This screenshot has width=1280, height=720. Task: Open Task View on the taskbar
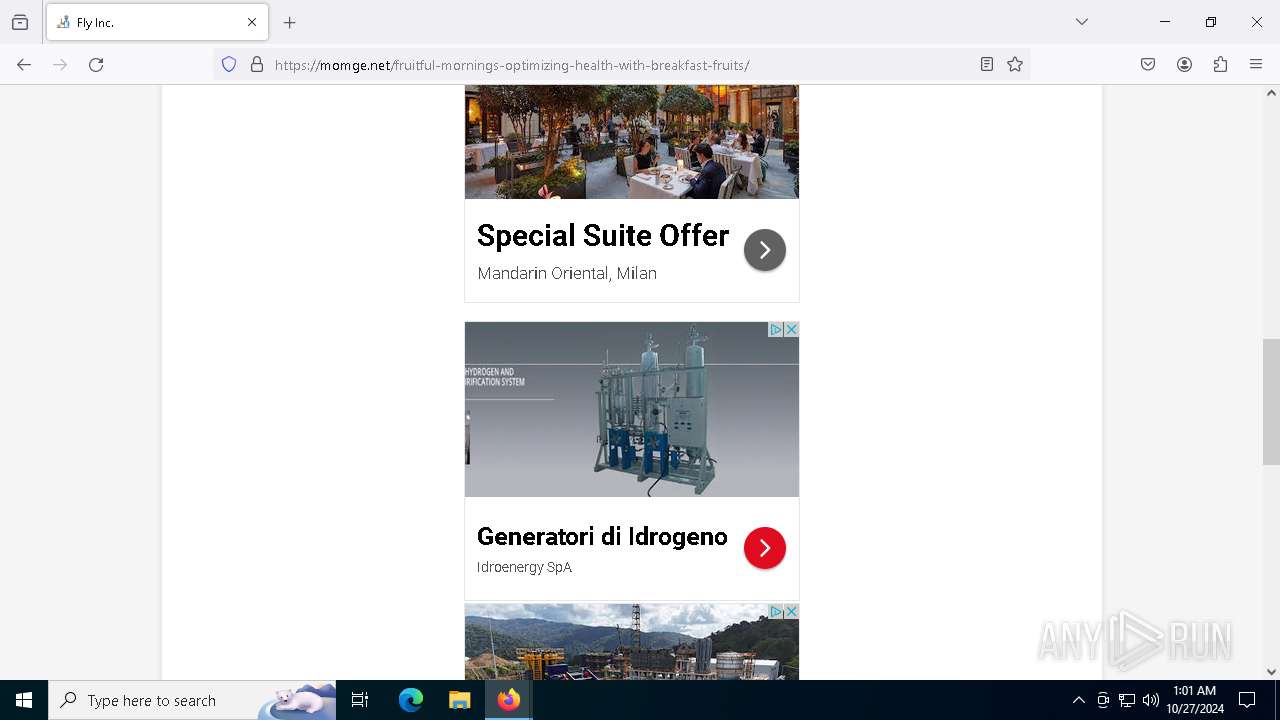360,700
